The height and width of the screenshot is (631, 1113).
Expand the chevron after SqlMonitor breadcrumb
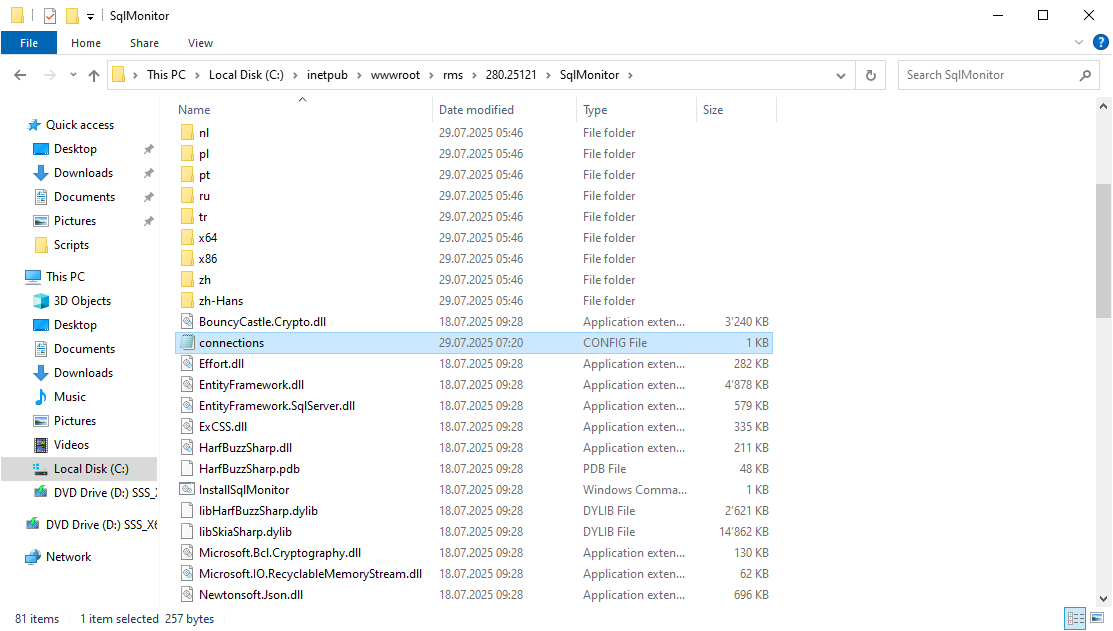click(630, 75)
